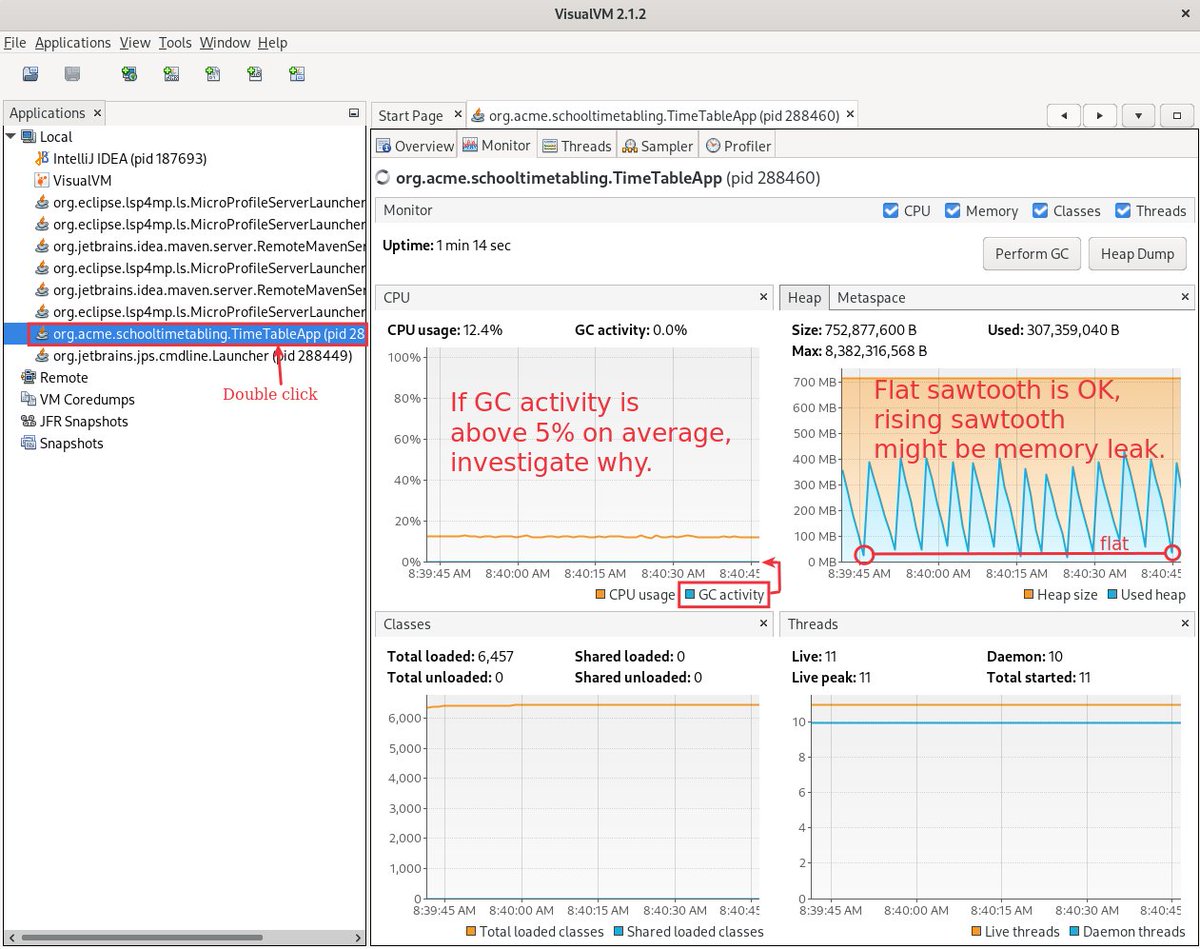The image size is (1200, 949).
Task: Select the Heap memory tab
Action: coord(804,298)
